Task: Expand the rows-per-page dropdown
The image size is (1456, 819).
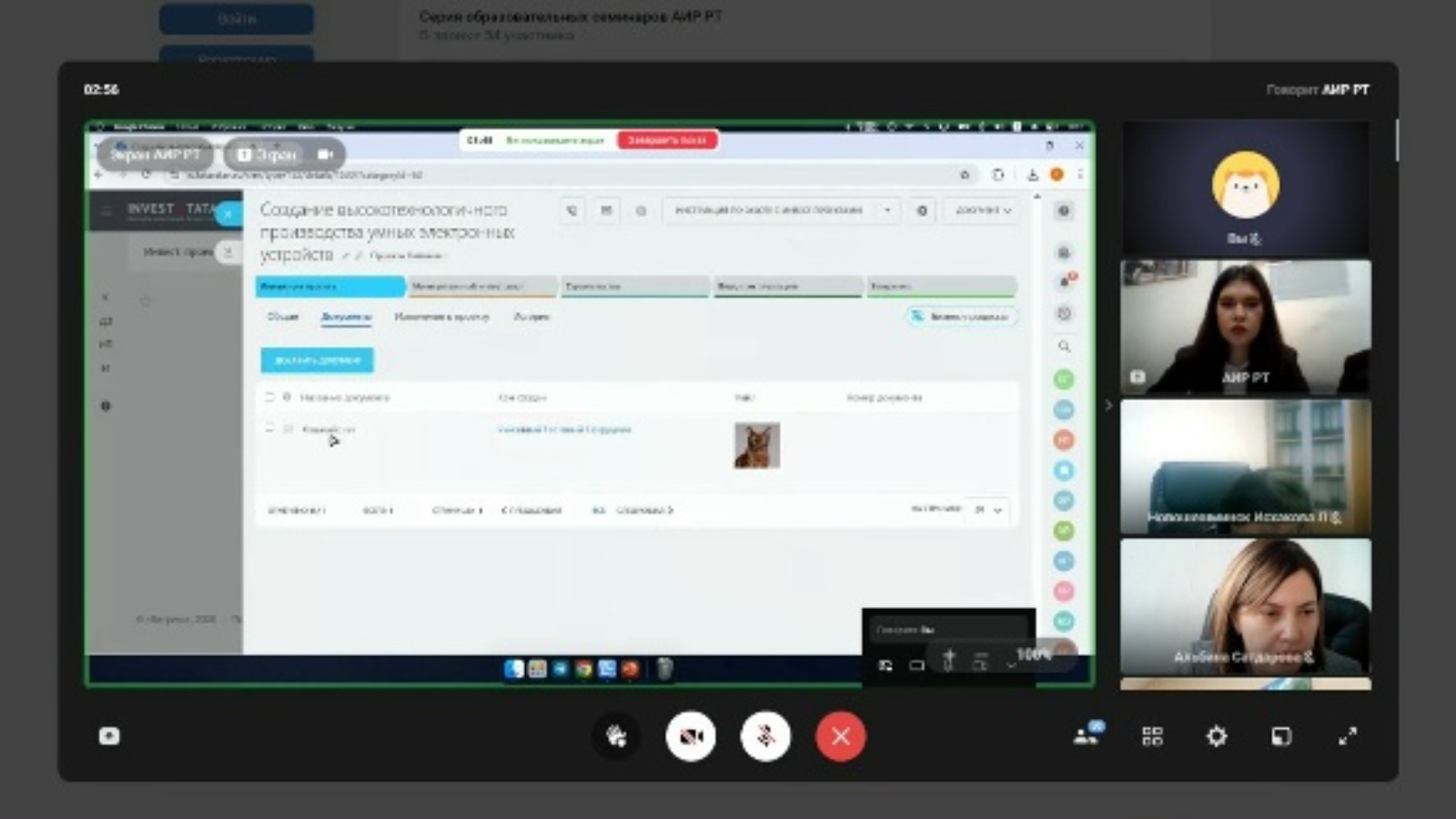Action: point(987,510)
